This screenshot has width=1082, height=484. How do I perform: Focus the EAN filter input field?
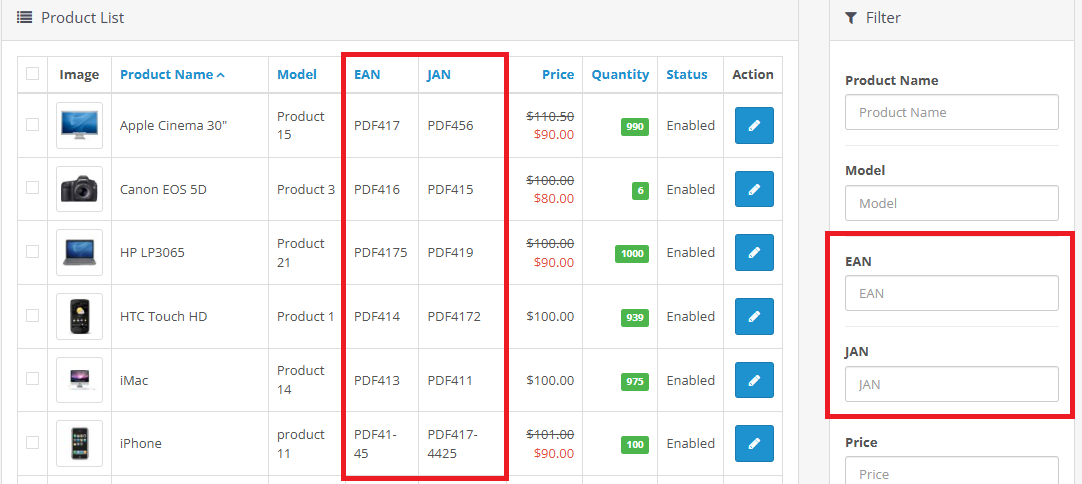pyautogui.click(x=951, y=294)
